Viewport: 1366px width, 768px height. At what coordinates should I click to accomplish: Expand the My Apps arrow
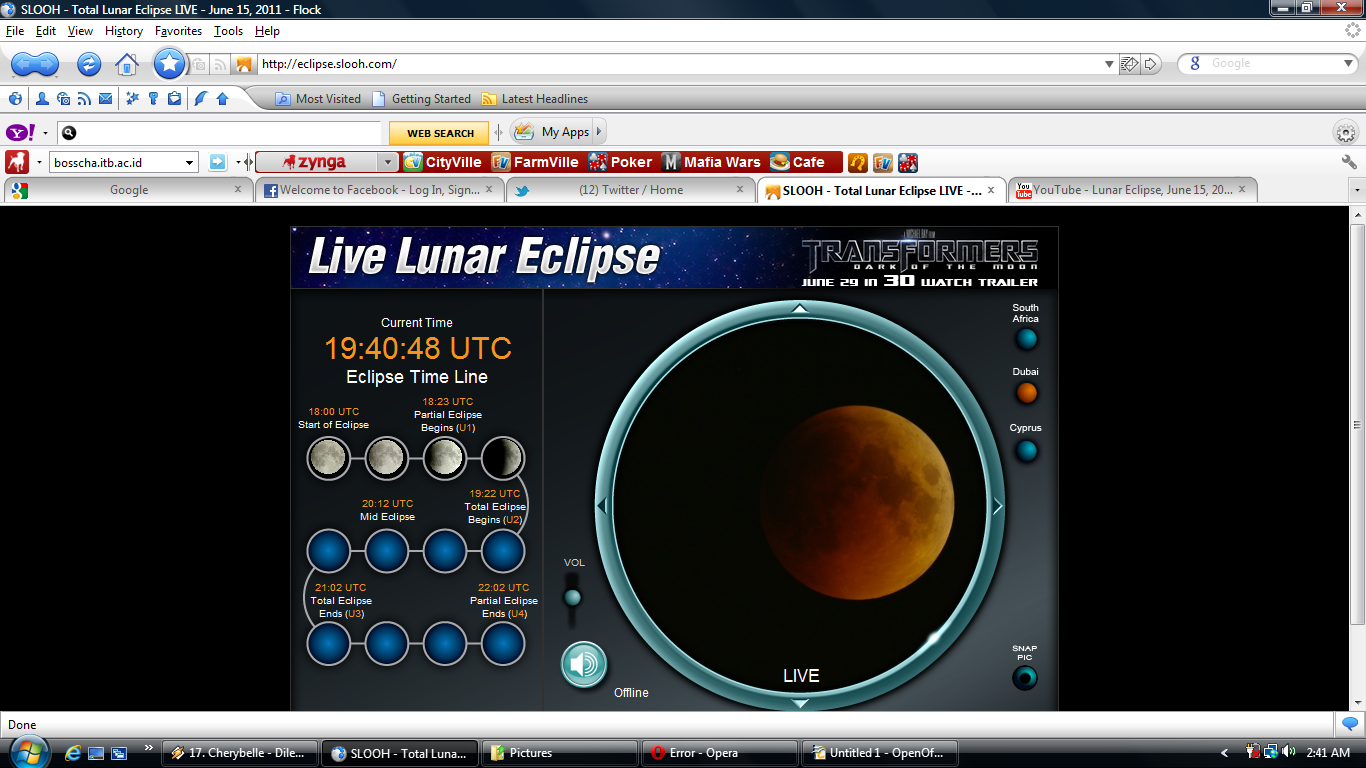(599, 132)
